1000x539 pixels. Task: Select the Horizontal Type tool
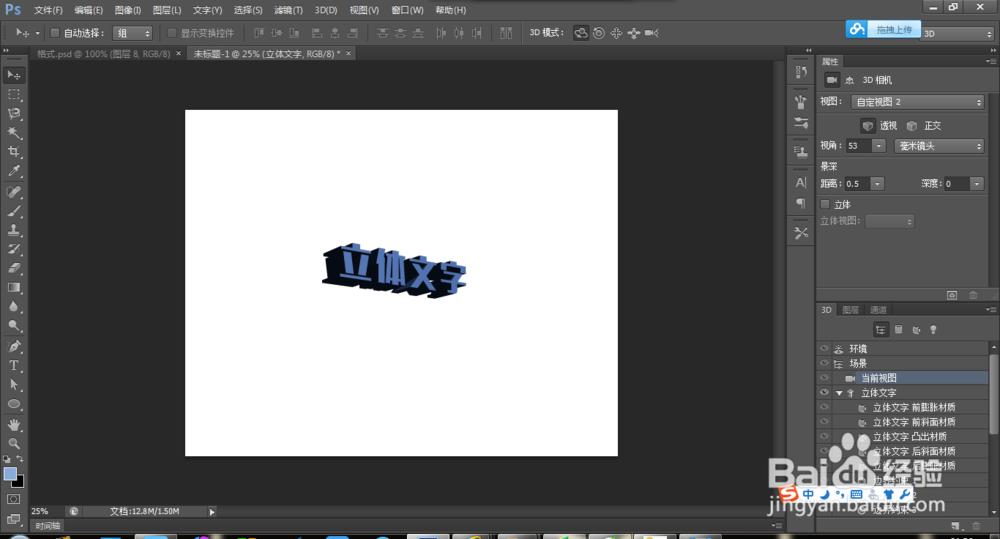point(13,365)
